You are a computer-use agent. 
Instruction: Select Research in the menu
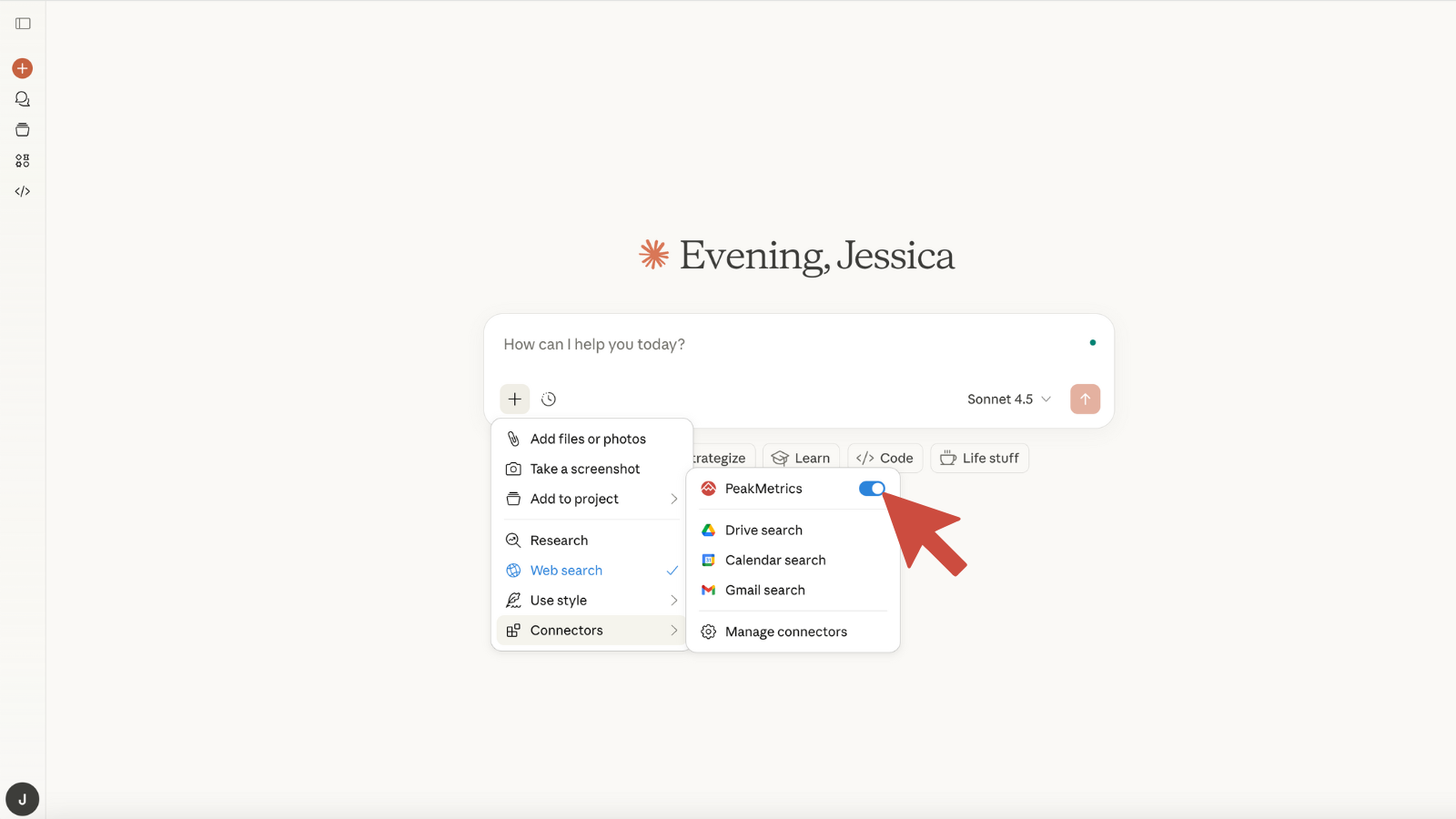[x=559, y=541]
